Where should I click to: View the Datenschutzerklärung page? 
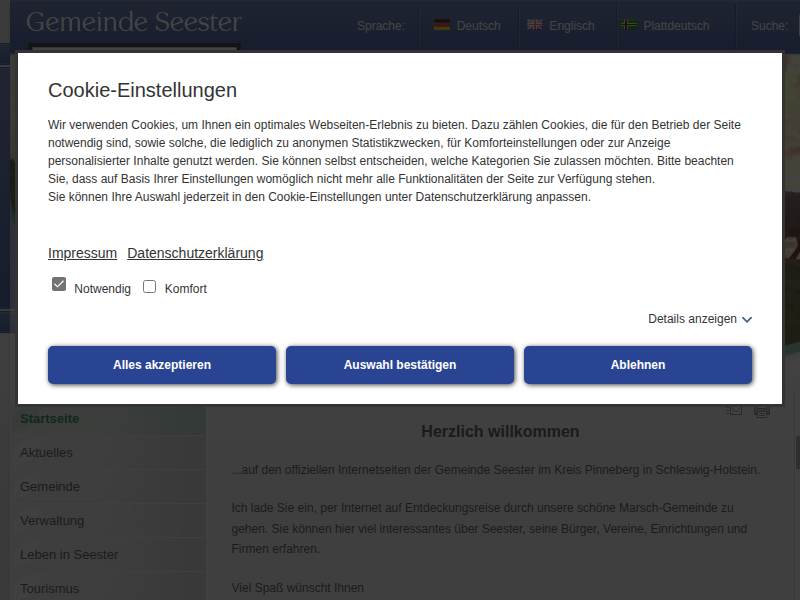[194, 253]
